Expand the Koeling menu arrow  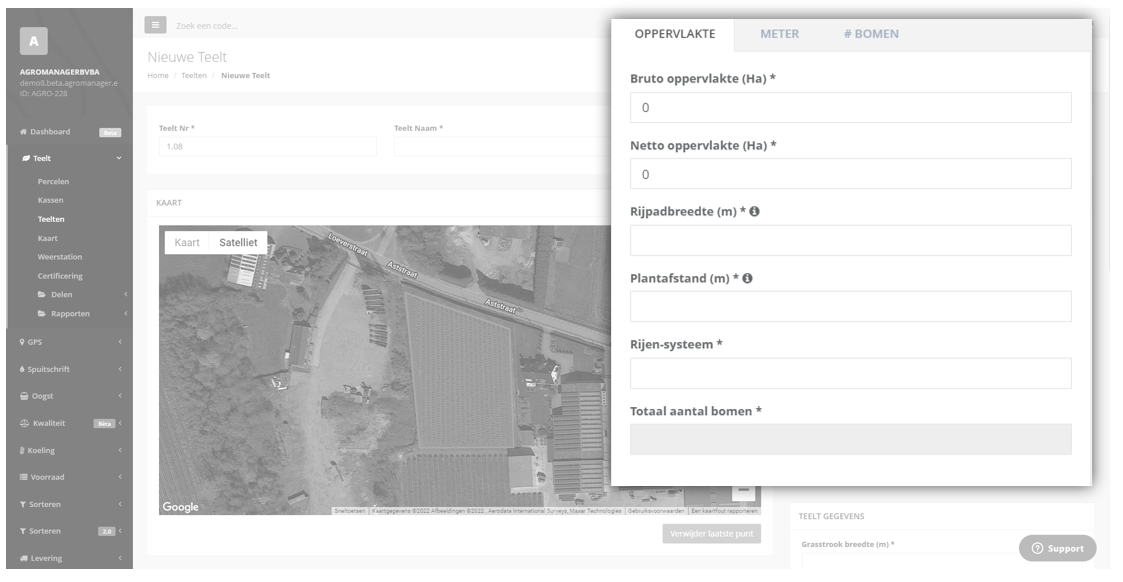tap(120, 450)
